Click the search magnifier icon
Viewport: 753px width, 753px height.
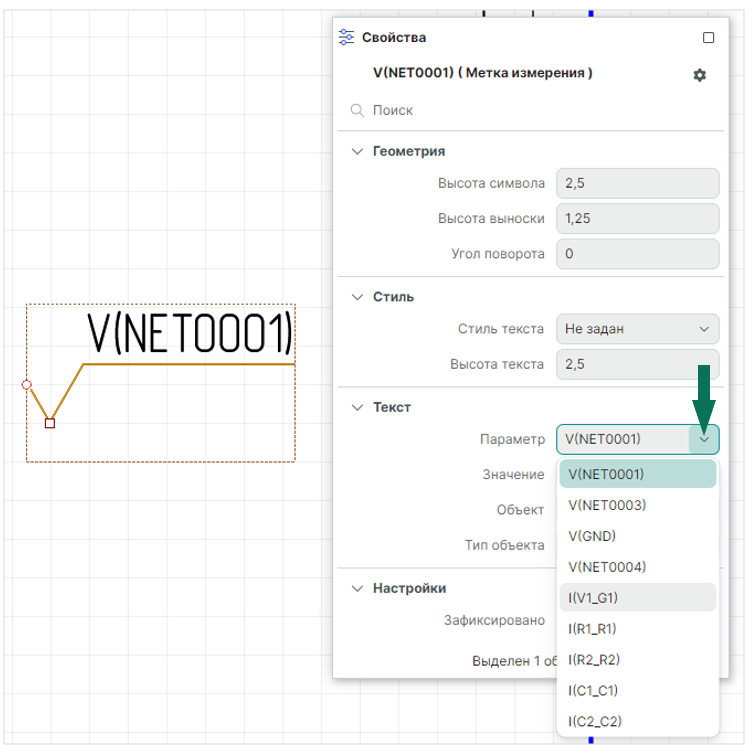coord(356,110)
